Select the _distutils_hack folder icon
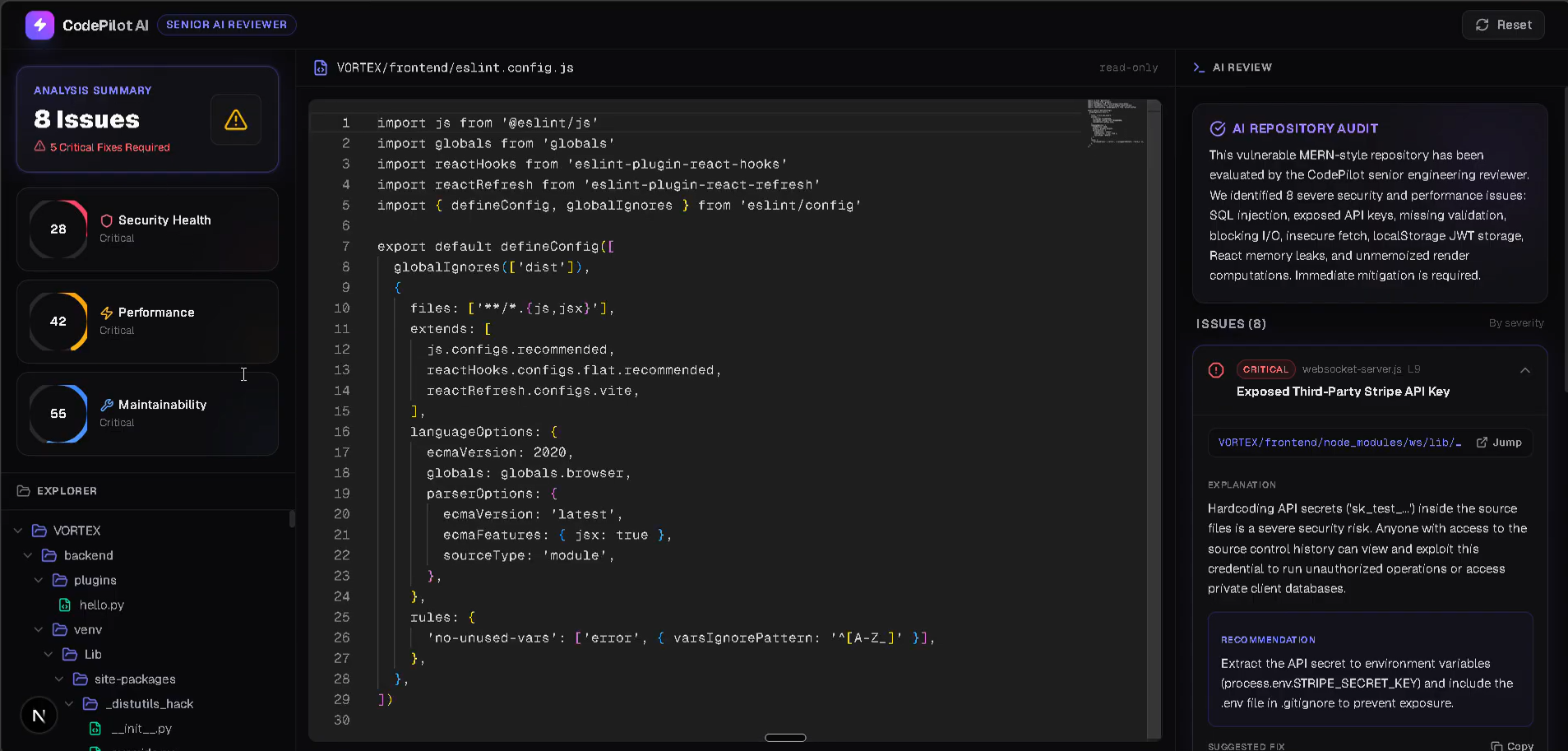Viewport: 1568px width, 751px height. [90, 703]
